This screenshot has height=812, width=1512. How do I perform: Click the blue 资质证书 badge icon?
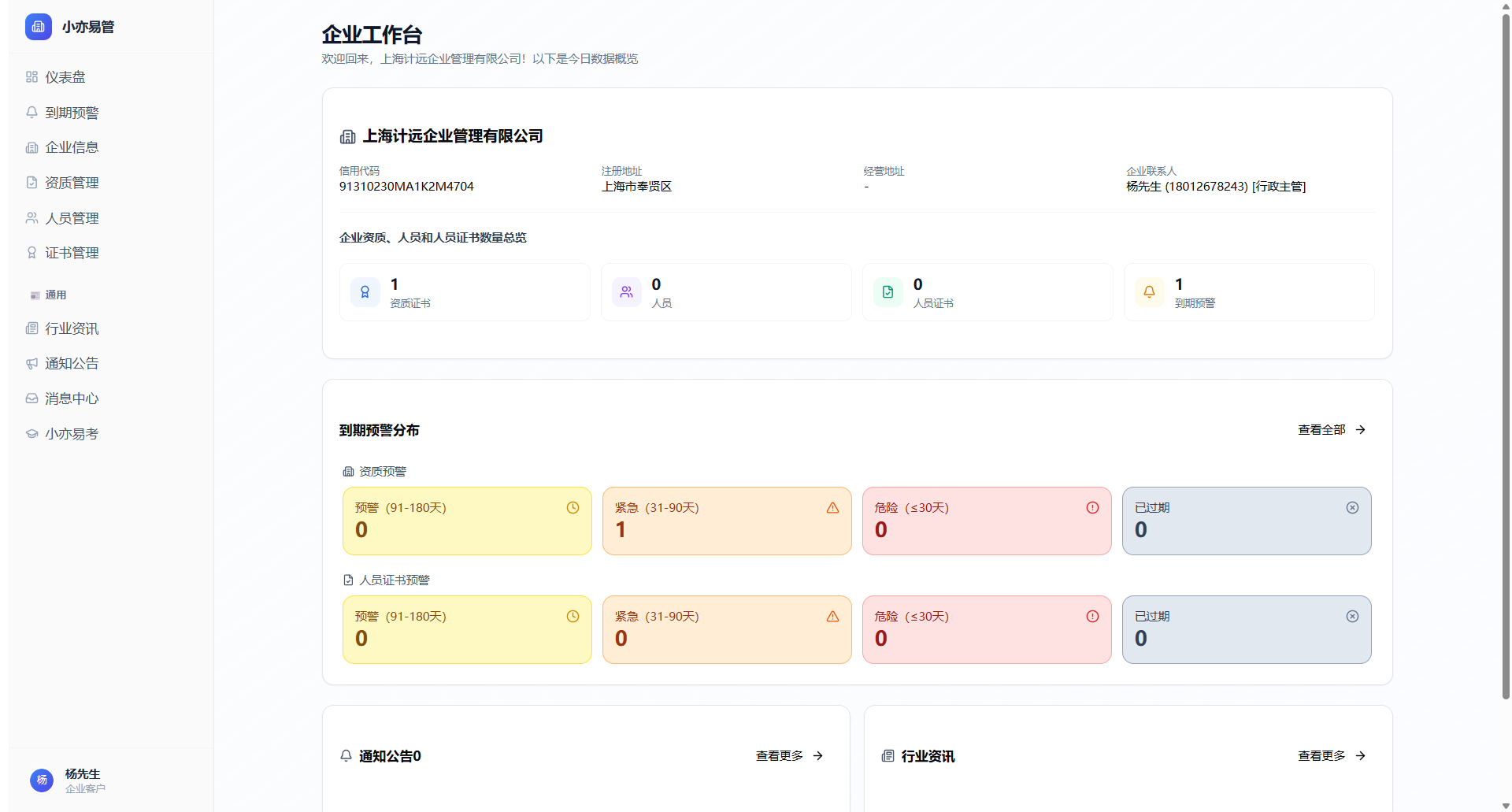[365, 292]
